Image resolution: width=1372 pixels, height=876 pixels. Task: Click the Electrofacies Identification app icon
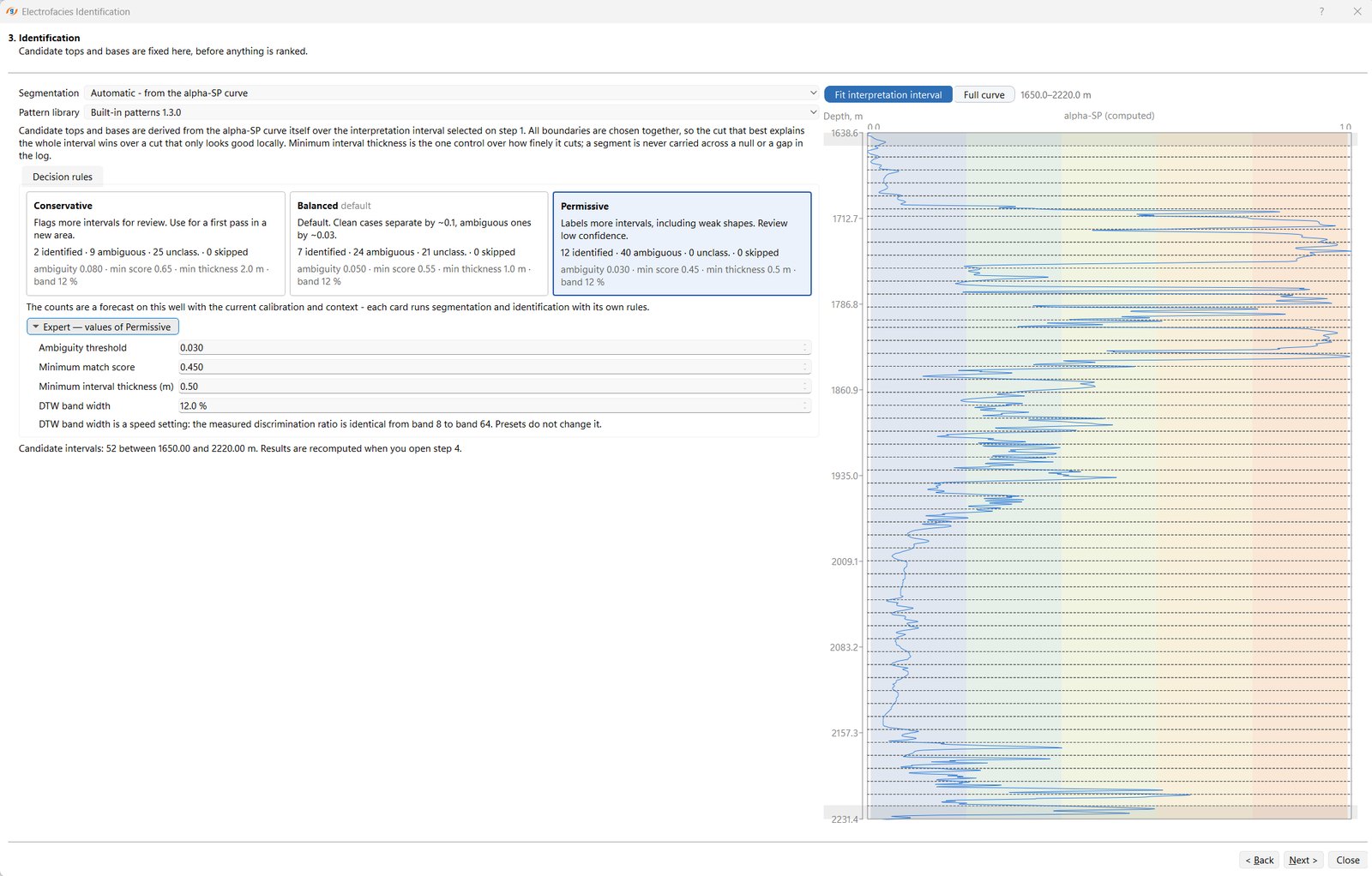click(11, 11)
